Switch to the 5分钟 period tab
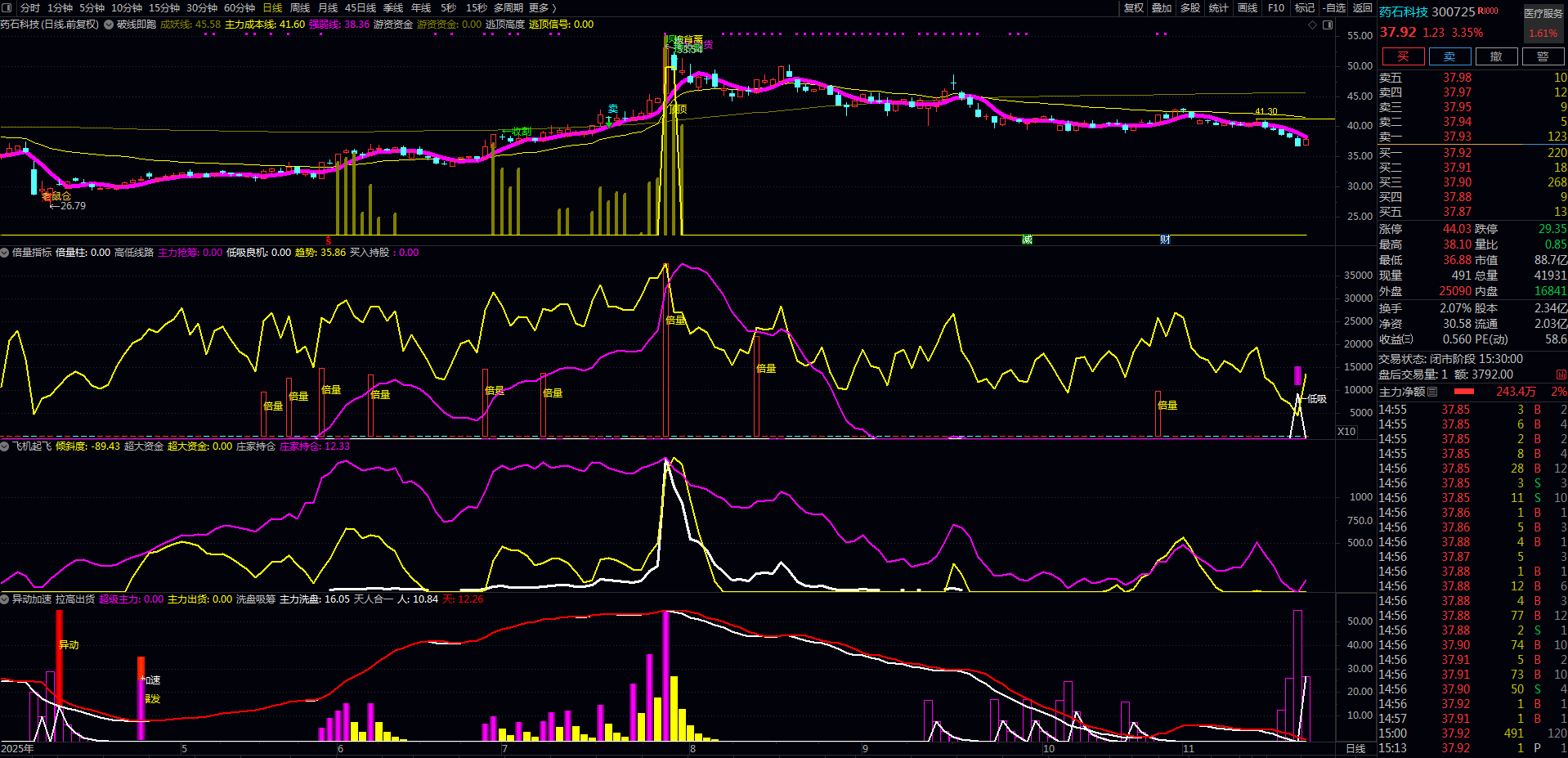This screenshot has height=758, width=1568. coord(92,7)
